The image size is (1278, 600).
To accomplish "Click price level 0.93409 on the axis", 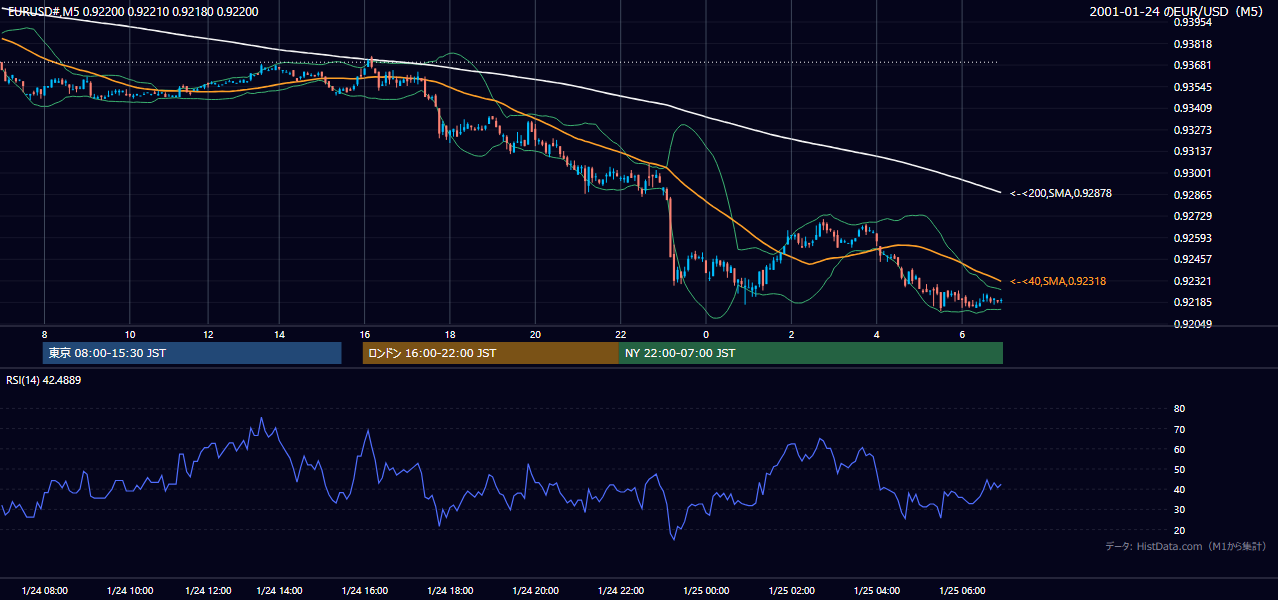I will (x=1192, y=108).
